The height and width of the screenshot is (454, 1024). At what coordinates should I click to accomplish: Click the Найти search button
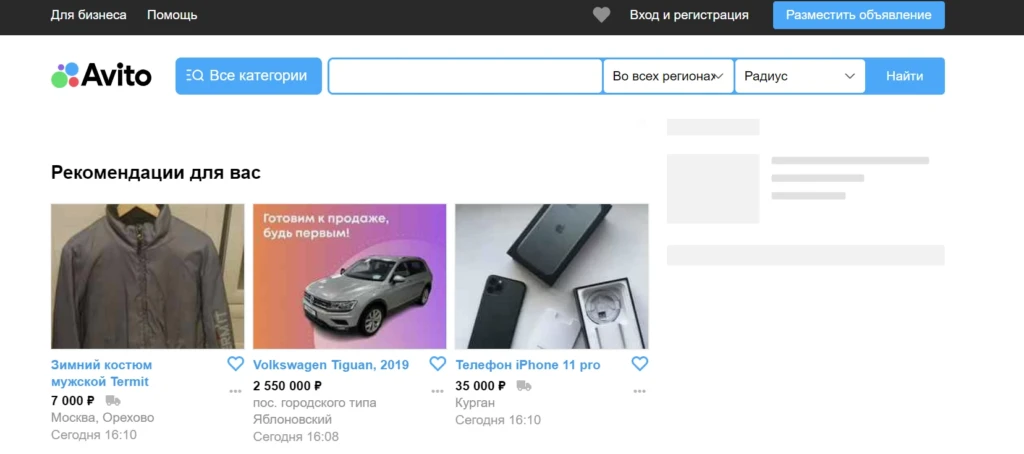coord(904,76)
